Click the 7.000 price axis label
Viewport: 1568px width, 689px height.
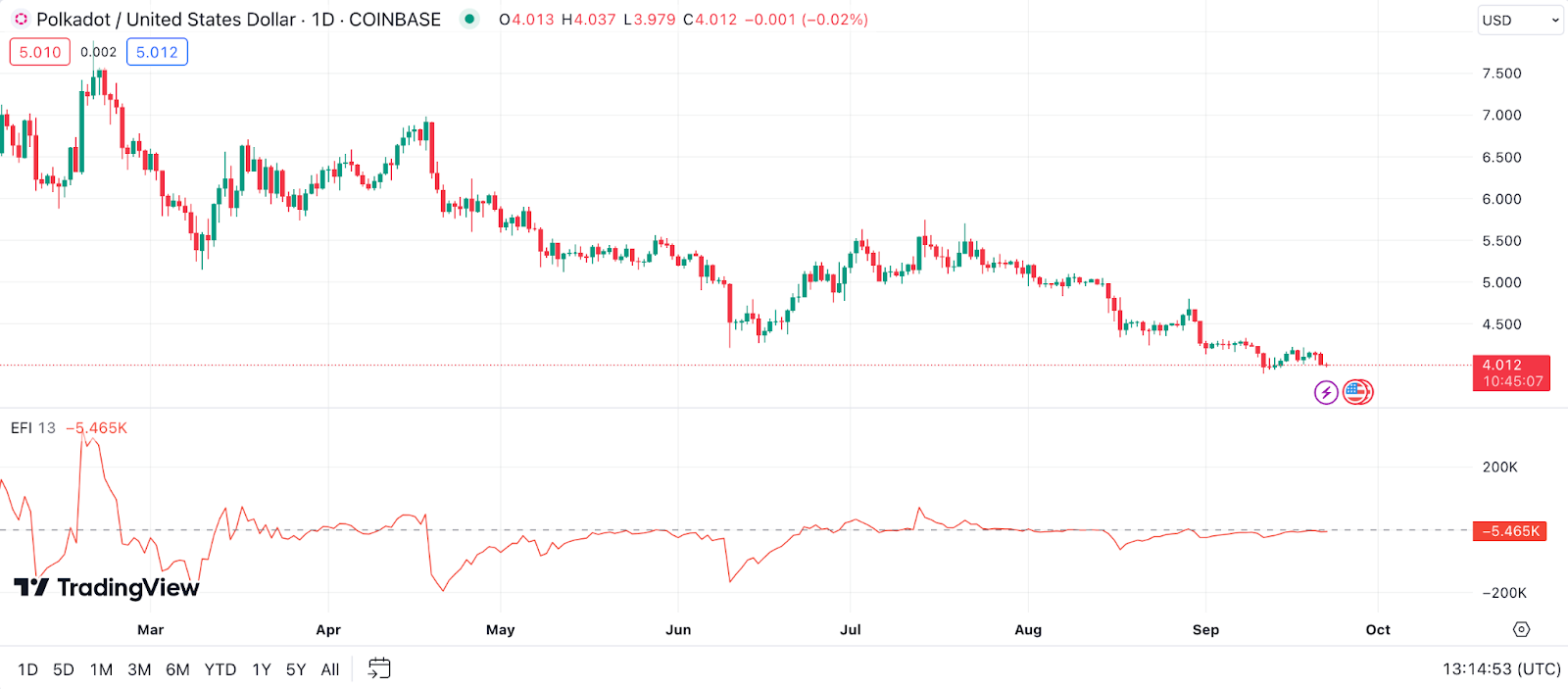coord(1501,116)
